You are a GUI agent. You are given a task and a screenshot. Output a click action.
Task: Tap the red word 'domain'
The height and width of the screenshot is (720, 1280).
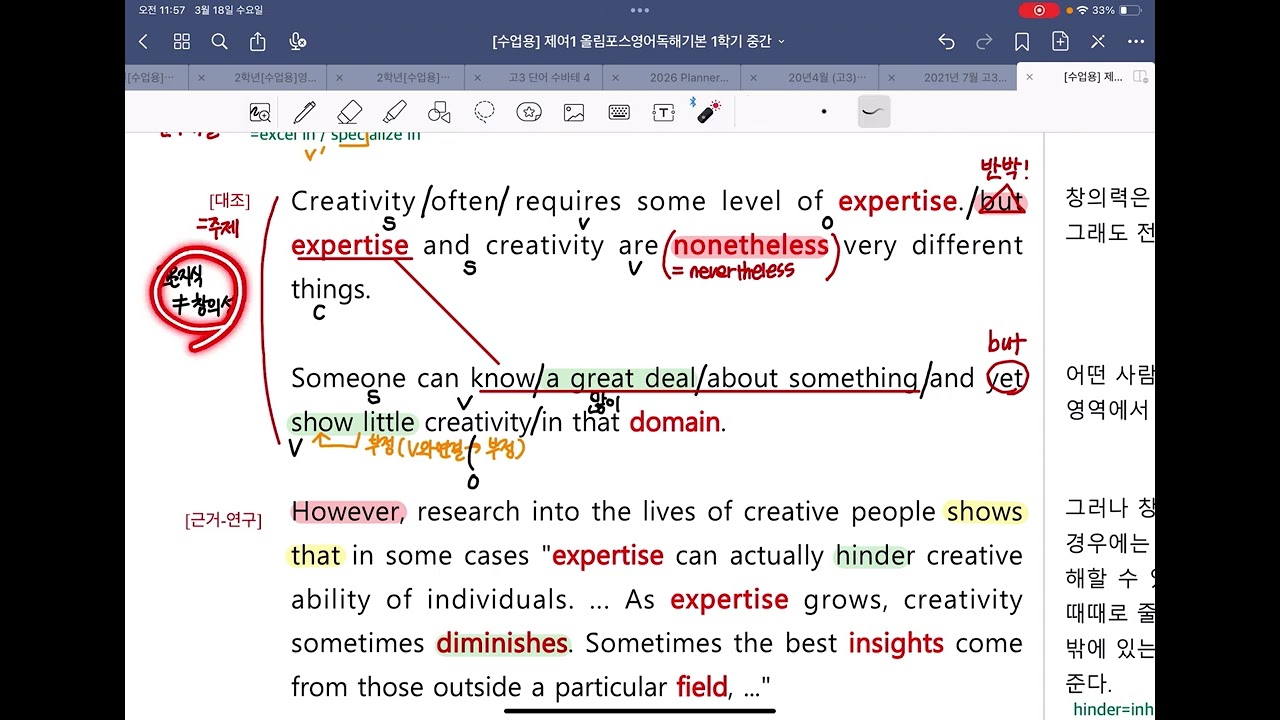pos(675,422)
